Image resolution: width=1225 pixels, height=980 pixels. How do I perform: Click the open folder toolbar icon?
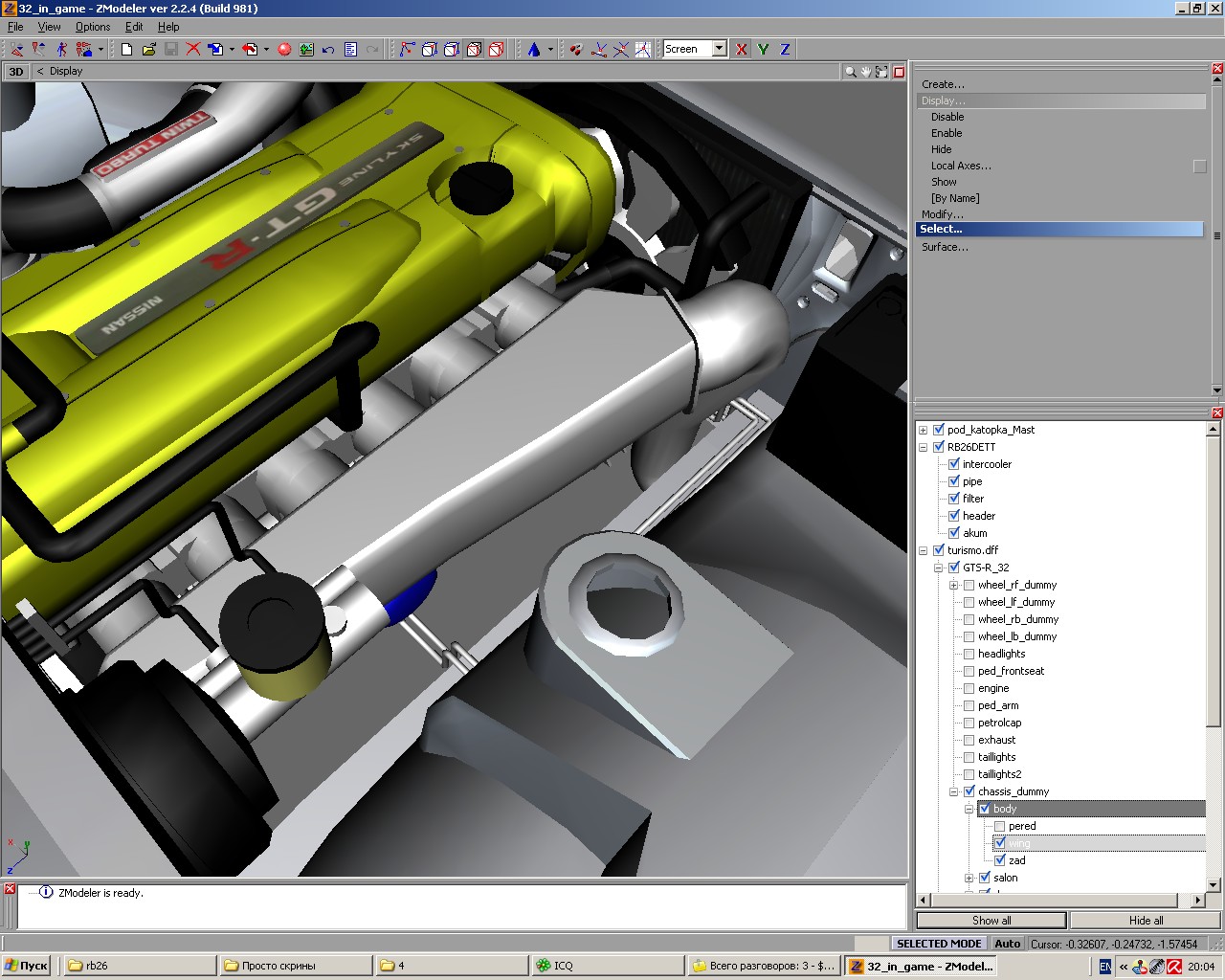148,49
